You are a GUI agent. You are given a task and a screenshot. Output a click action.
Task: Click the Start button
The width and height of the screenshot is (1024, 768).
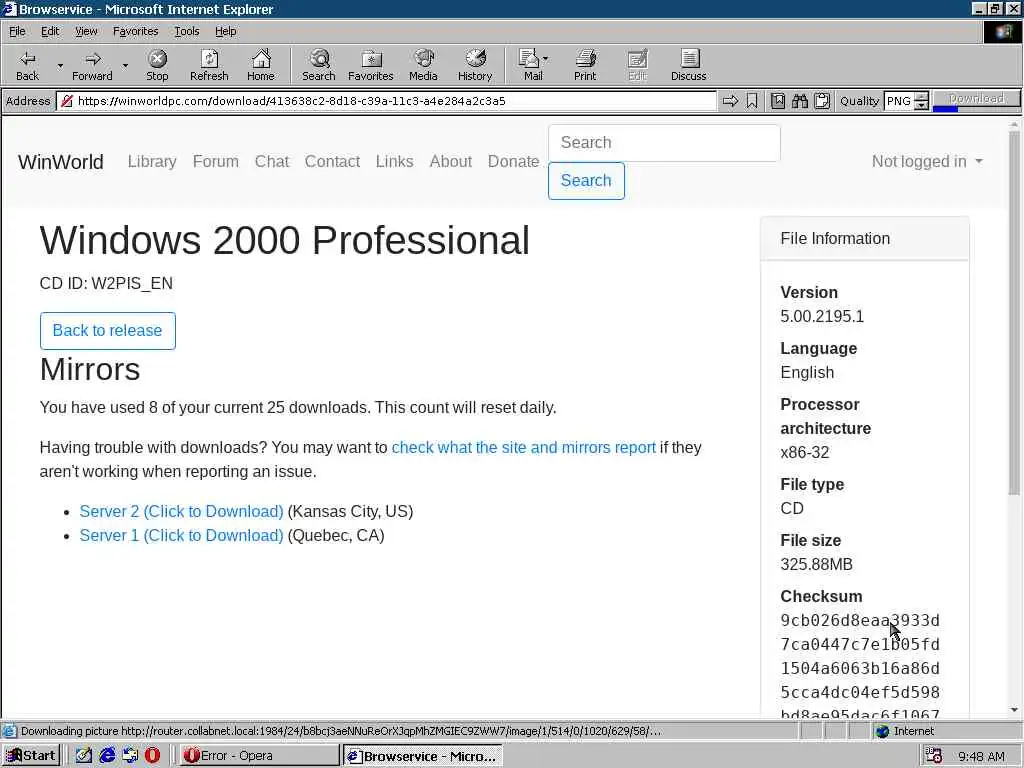coord(31,756)
